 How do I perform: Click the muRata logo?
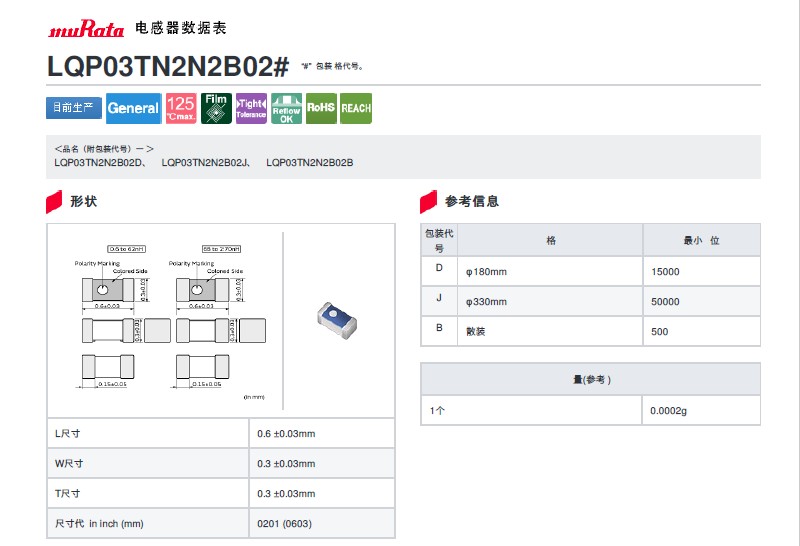point(86,29)
